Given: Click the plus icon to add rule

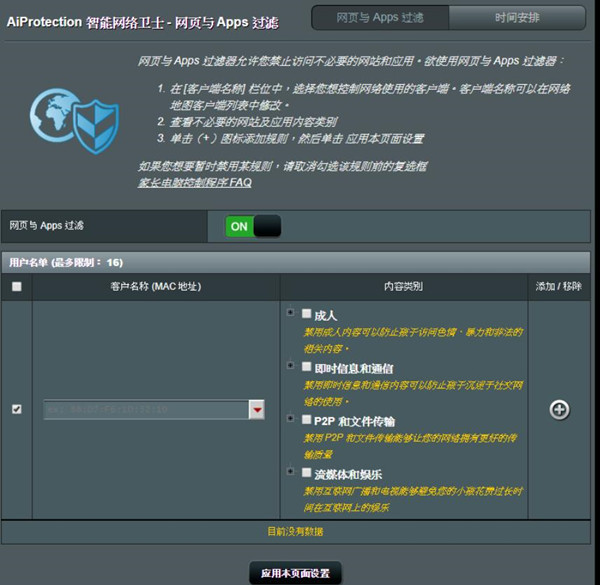Looking at the screenshot, I should [x=559, y=409].
